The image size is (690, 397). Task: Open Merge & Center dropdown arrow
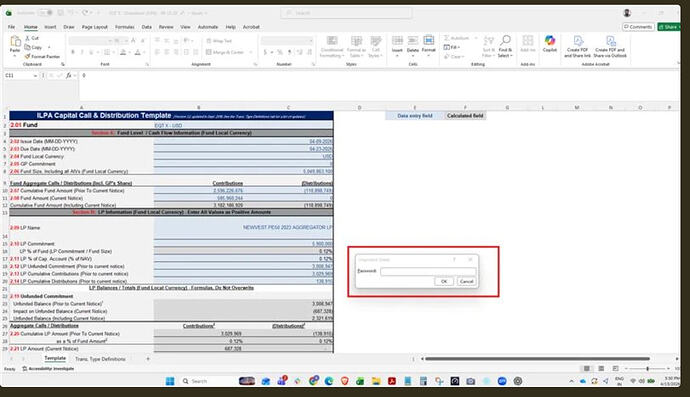[251, 52]
